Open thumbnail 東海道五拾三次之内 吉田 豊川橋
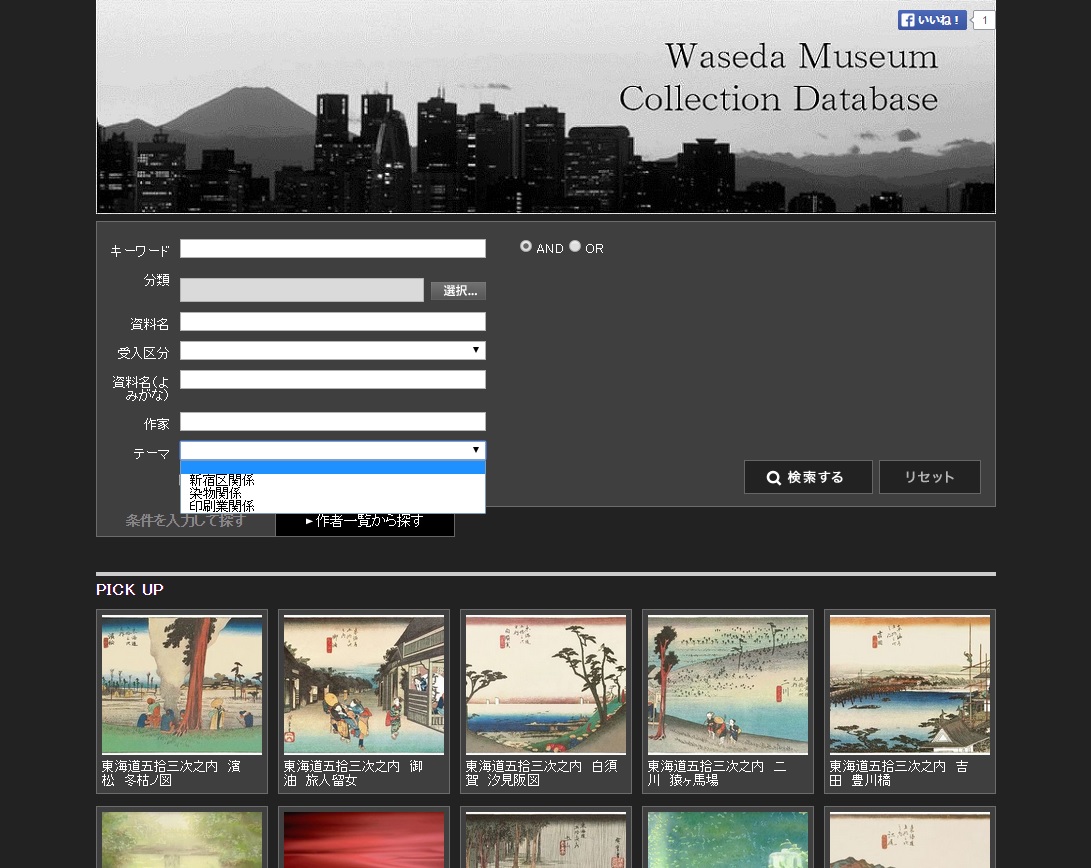 pos(910,684)
